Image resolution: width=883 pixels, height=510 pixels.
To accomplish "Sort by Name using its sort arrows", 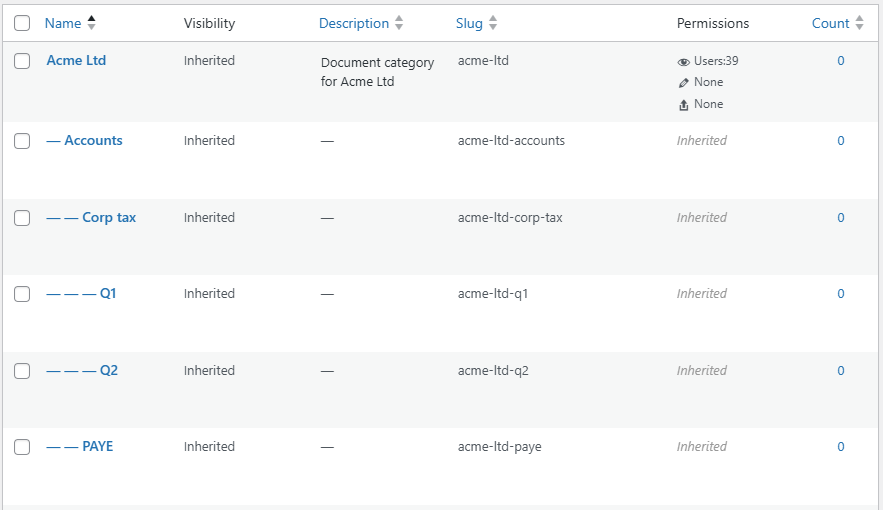I will coord(91,23).
